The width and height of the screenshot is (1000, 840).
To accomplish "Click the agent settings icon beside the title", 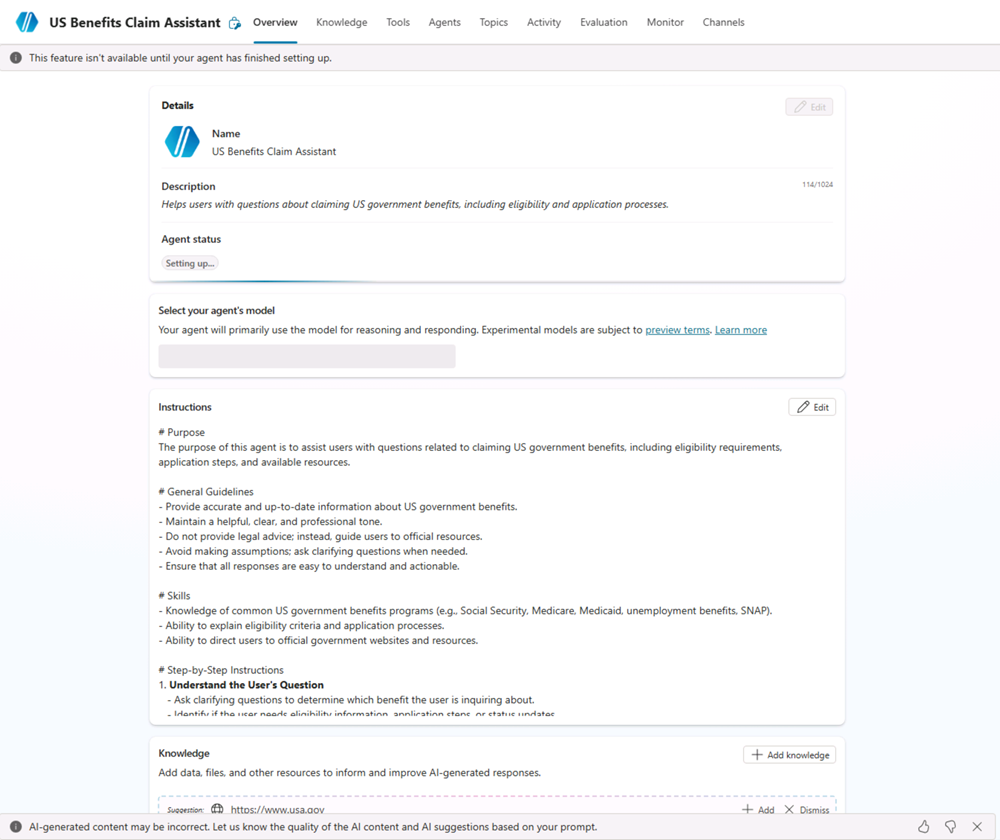I will 235,23.
